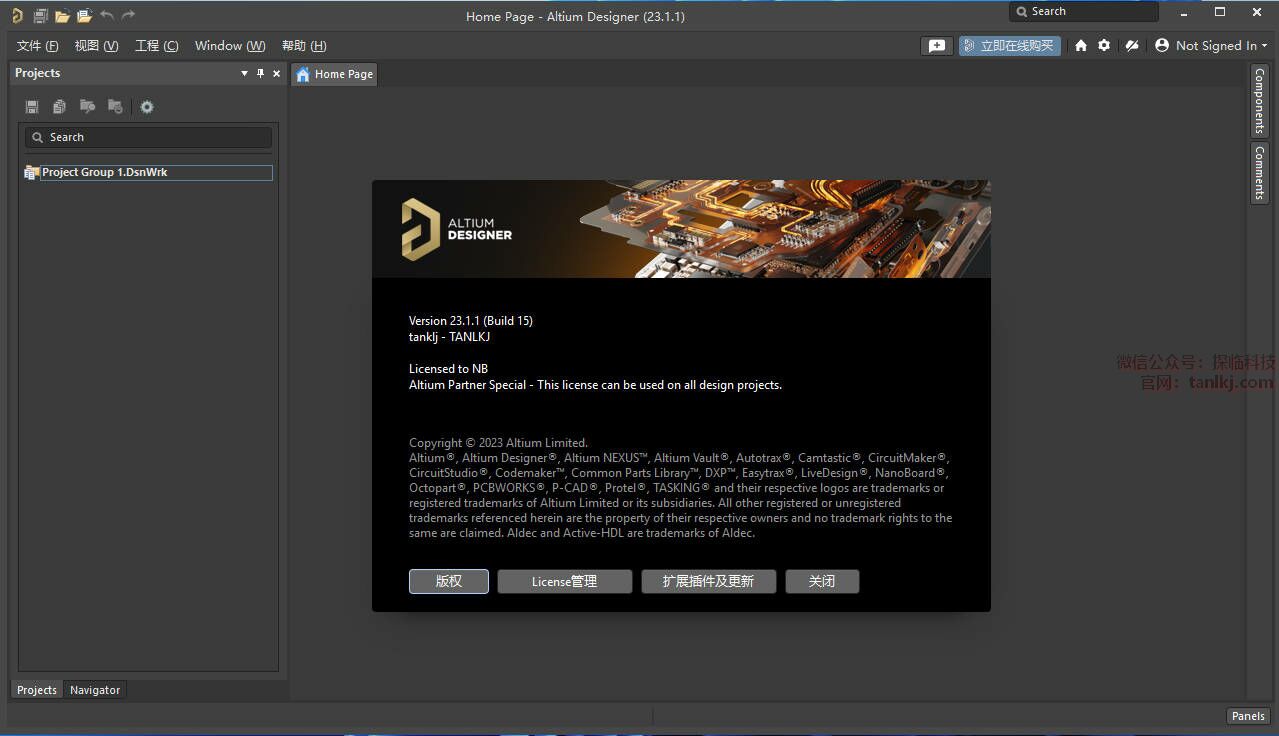Click the Altium logo icon in title bar
Screen dimensions: 1279x736
(17, 15)
